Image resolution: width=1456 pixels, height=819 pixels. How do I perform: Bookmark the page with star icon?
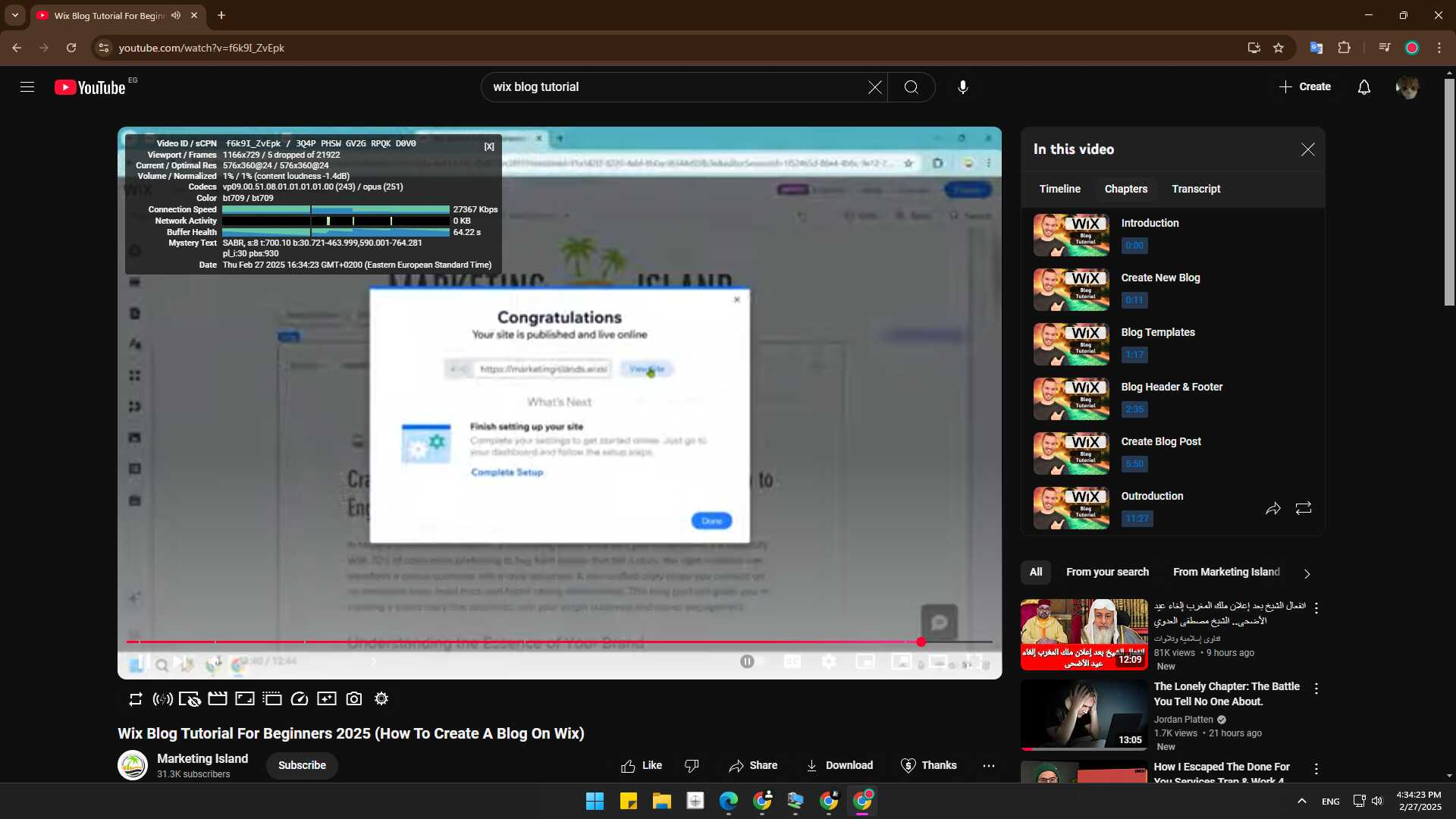1279,48
